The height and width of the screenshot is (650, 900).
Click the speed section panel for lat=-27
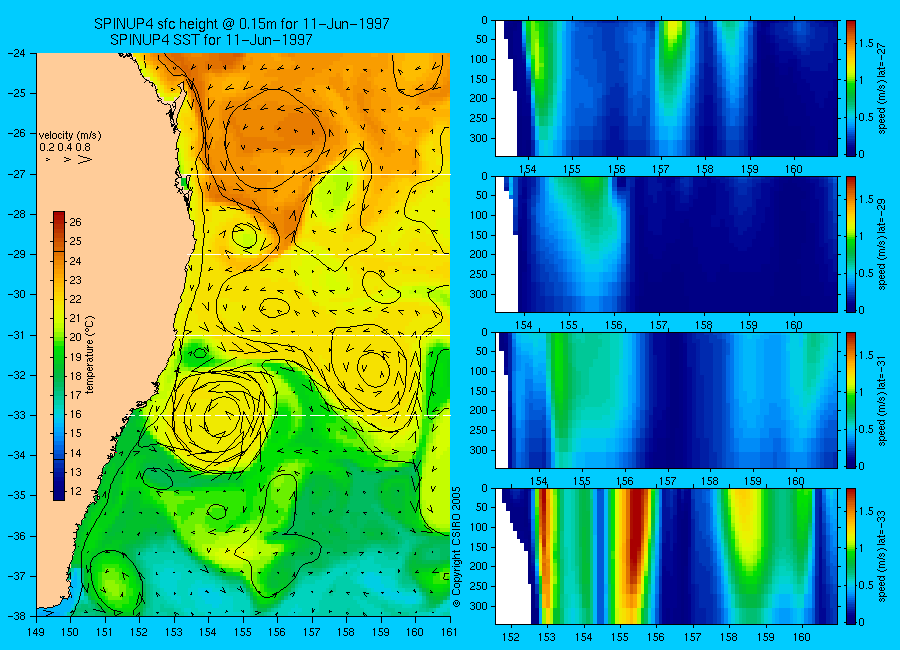tap(666, 88)
